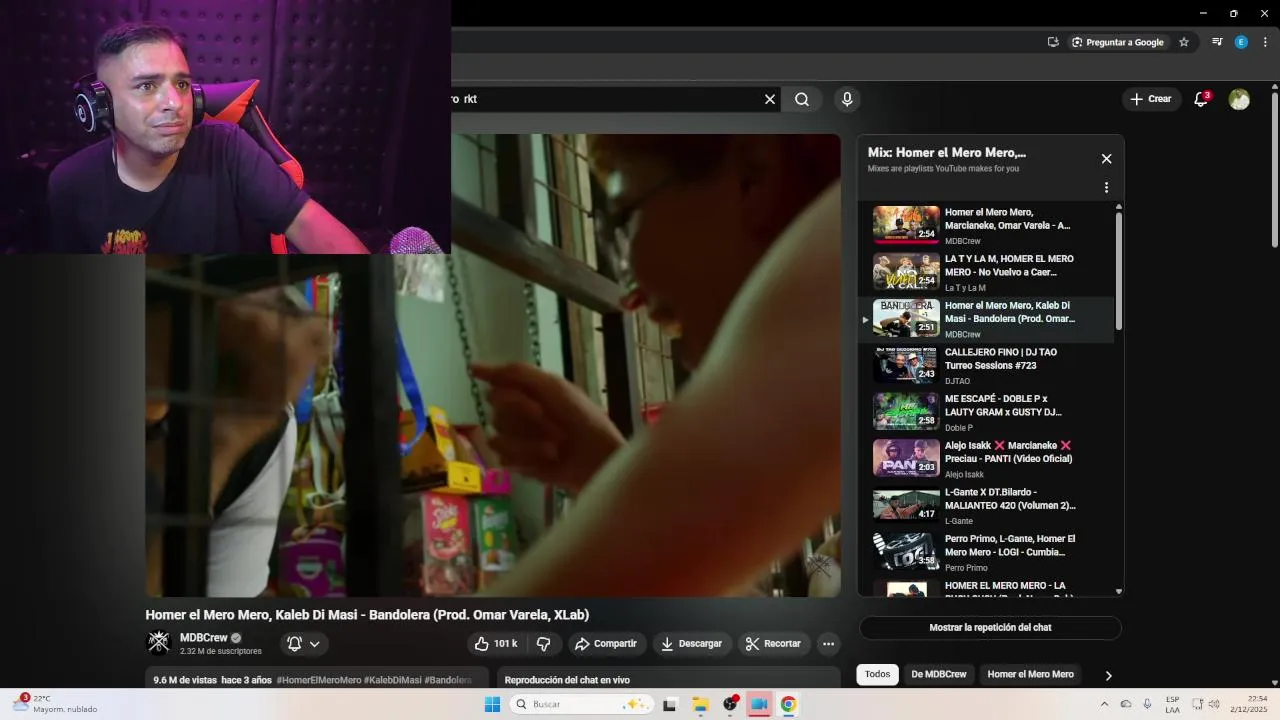Open File Explorer from taskbar
The width and height of the screenshot is (1280, 720).
coord(700,705)
